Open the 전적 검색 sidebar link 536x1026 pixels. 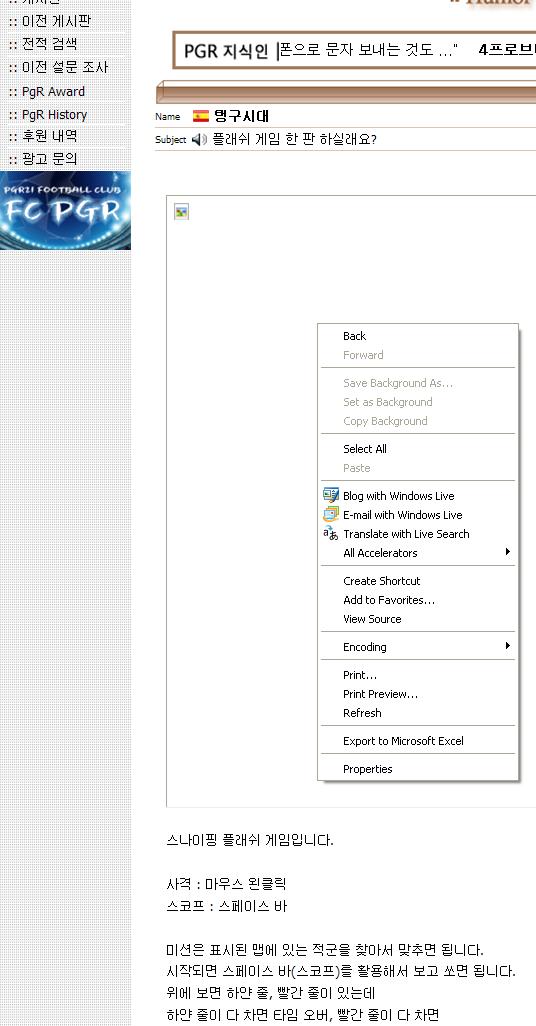(49, 44)
